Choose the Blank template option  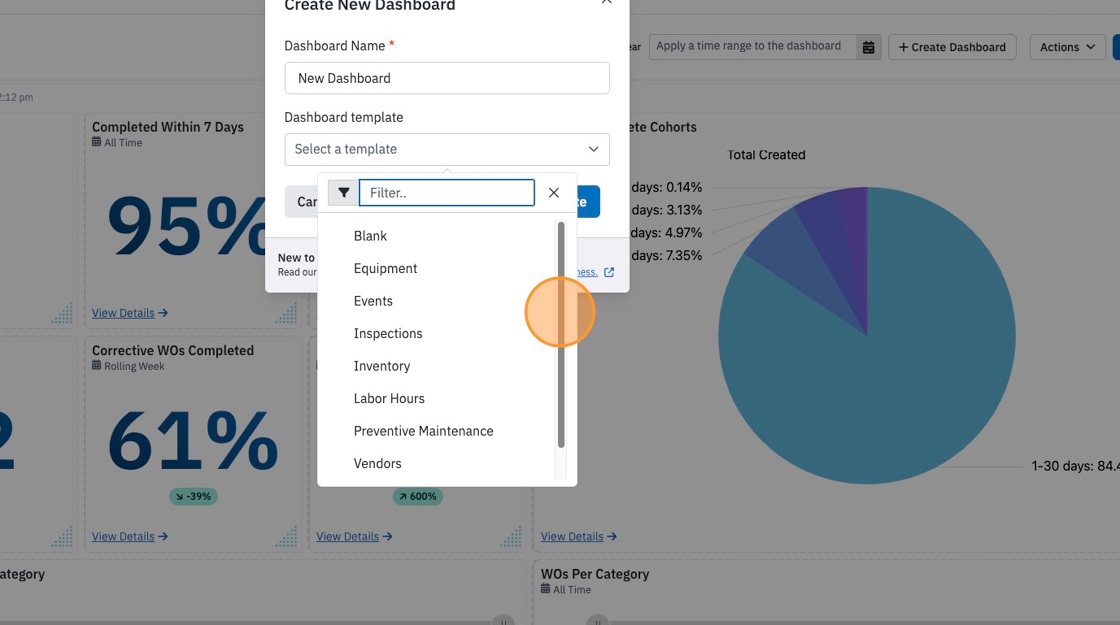(x=370, y=236)
